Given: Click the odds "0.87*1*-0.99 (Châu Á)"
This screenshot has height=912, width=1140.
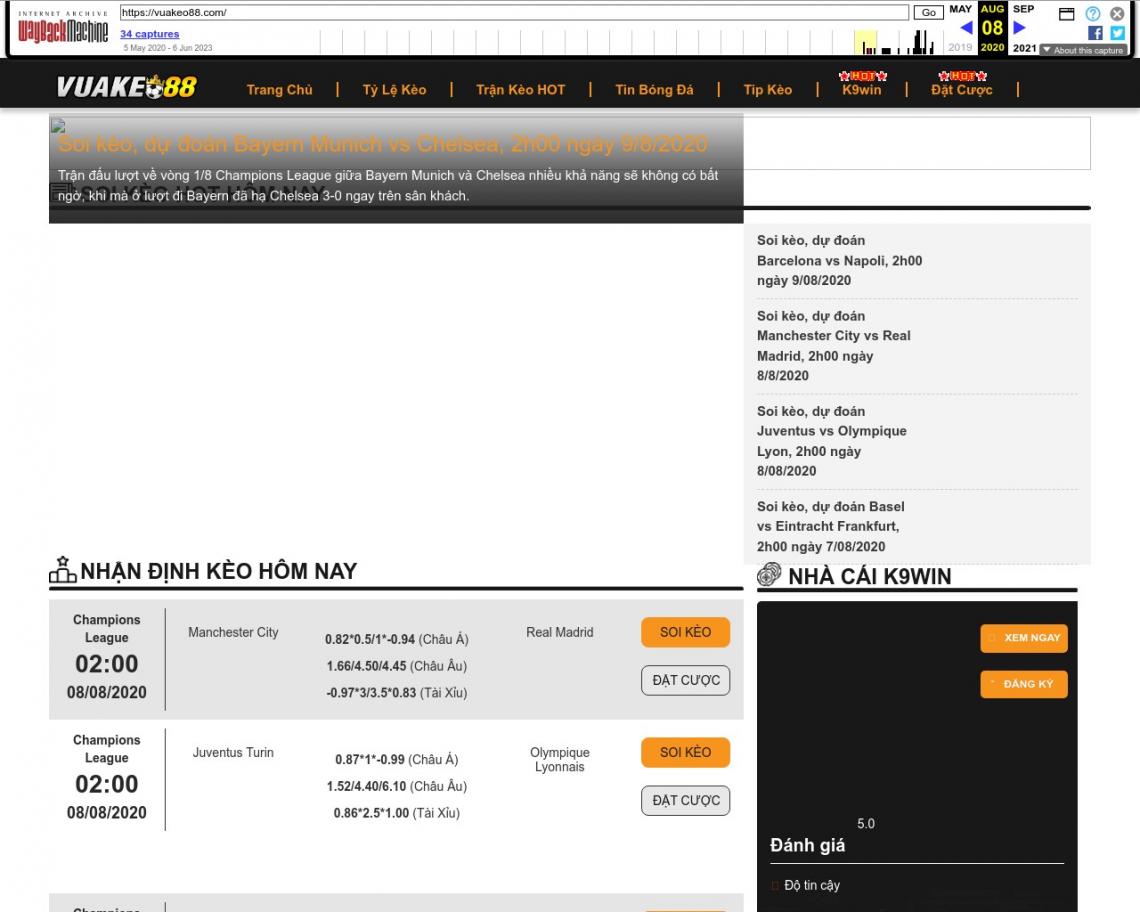Looking at the screenshot, I should (x=397, y=759).
